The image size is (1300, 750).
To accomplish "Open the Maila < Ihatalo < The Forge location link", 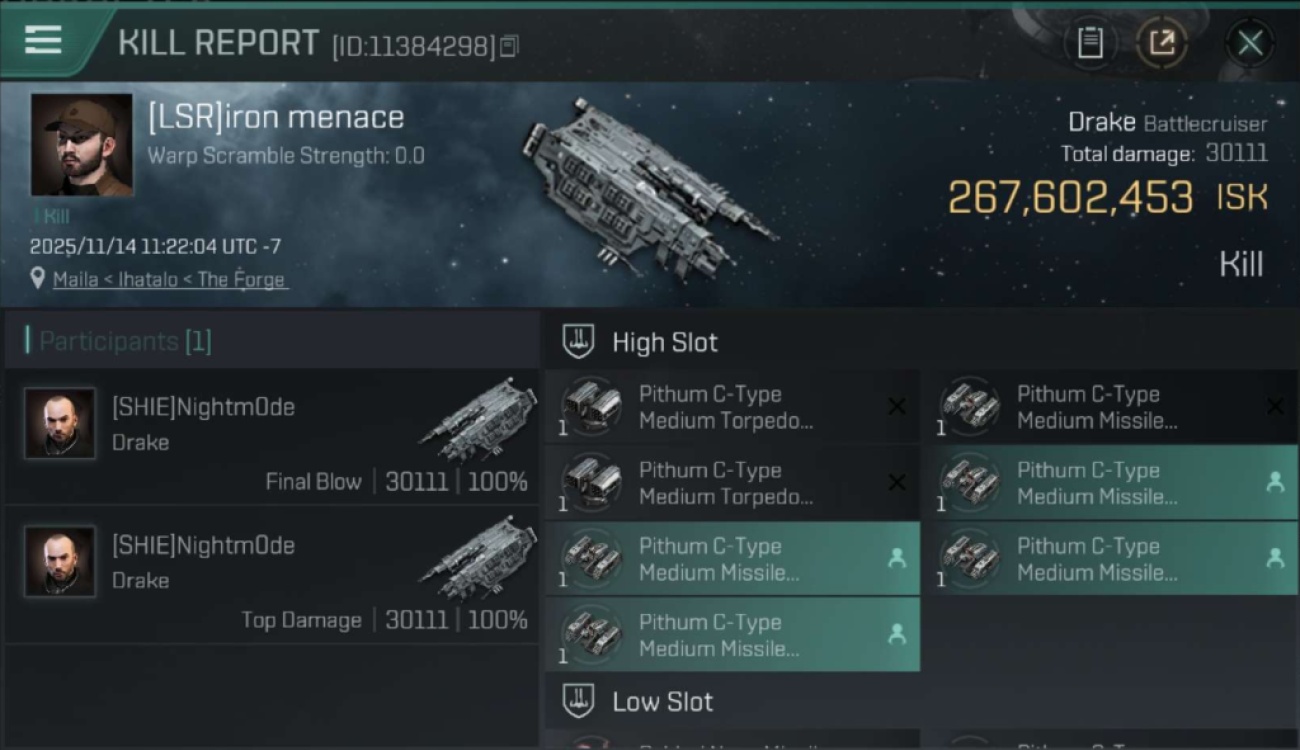I will click(x=169, y=280).
